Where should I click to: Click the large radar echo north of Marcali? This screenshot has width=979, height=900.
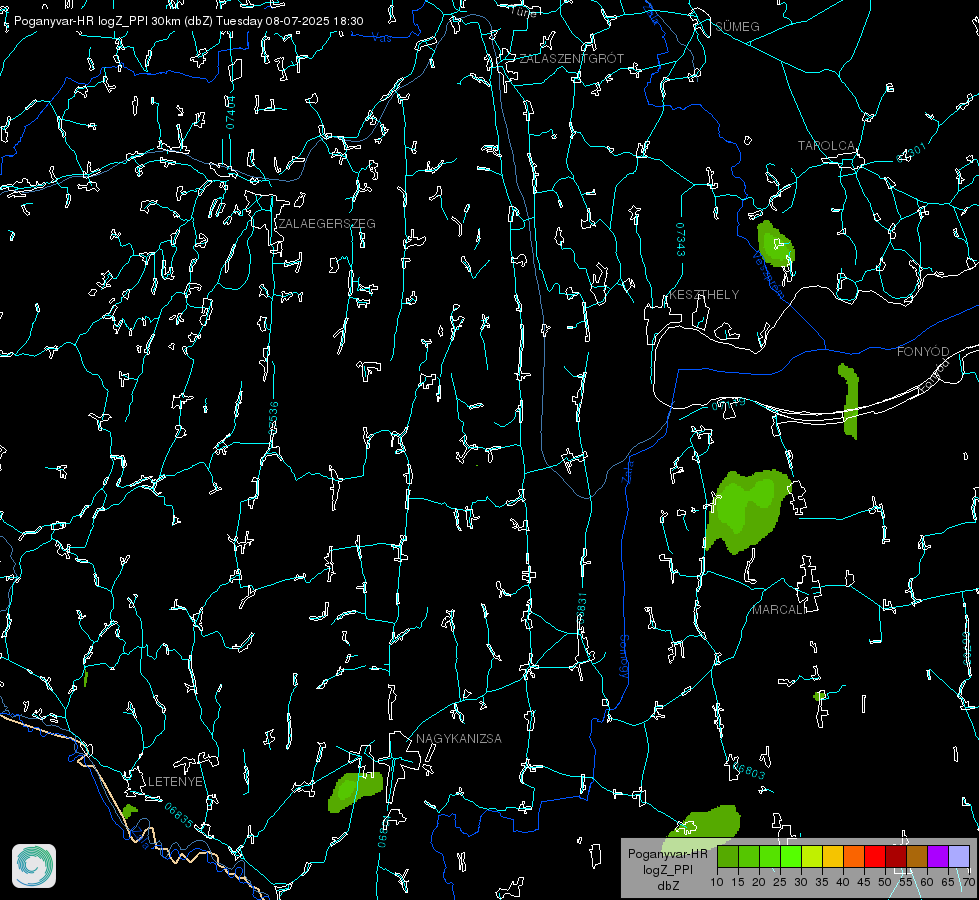pyautogui.click(x=747, y=511)
